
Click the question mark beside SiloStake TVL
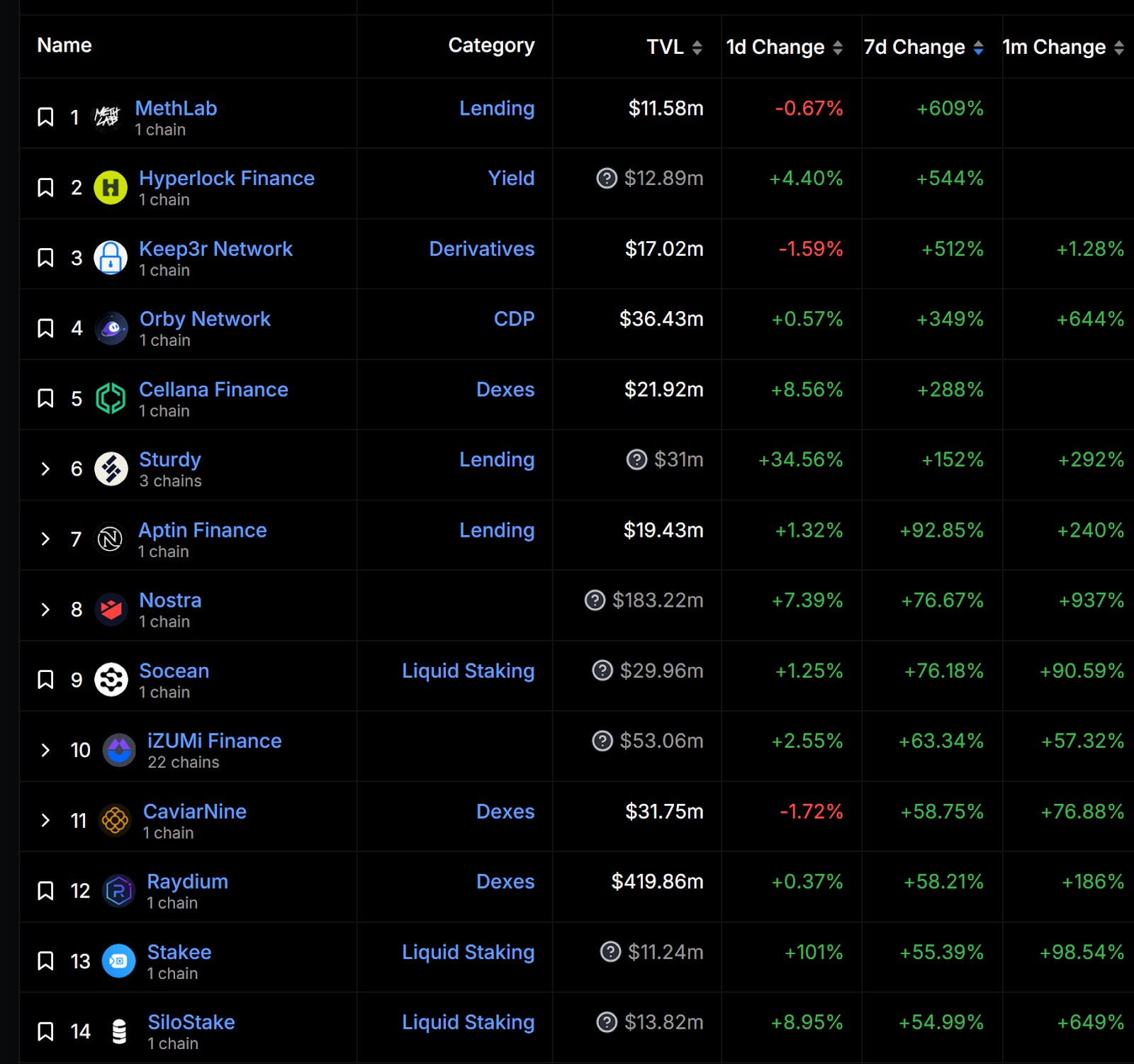[607, 1022]
